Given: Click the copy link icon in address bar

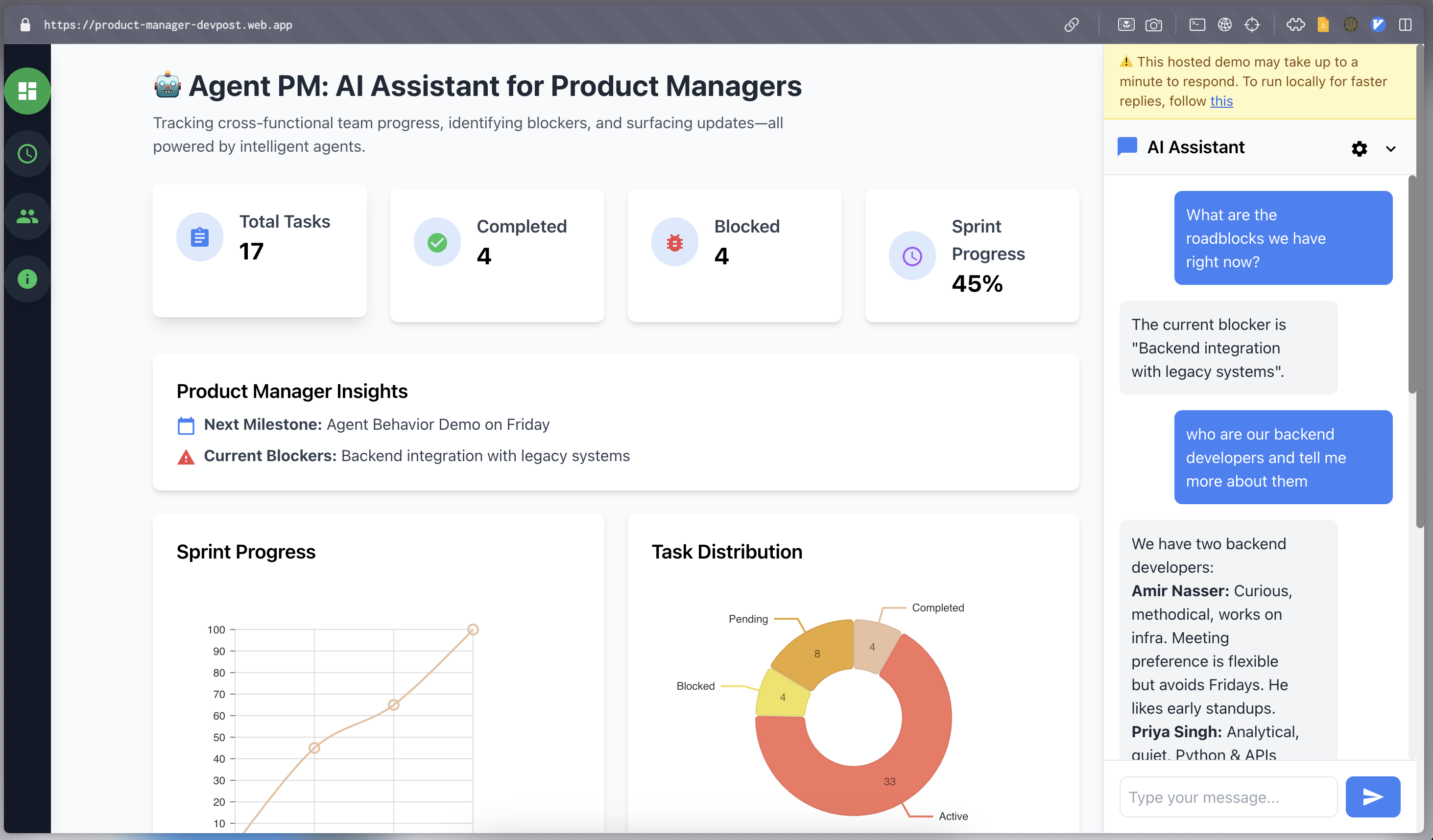Looking at the screenshot, I should pos(1072,24).
